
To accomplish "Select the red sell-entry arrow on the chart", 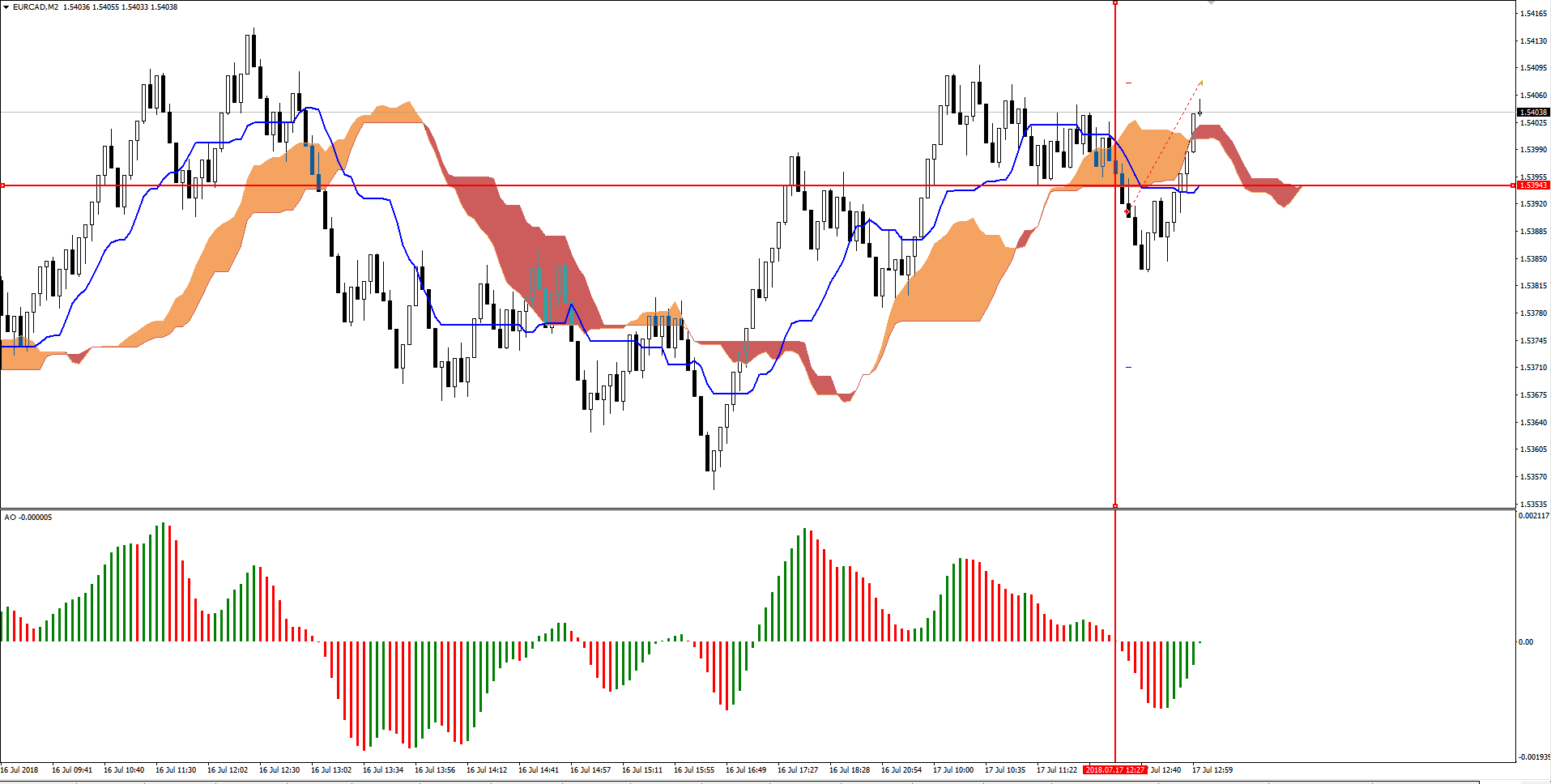I will (x=1127, y=211).
